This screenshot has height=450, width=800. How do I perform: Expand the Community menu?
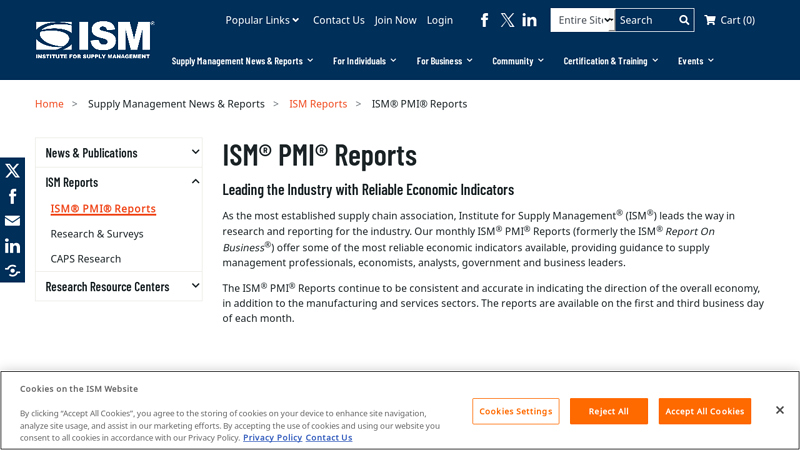coord(518,61)
